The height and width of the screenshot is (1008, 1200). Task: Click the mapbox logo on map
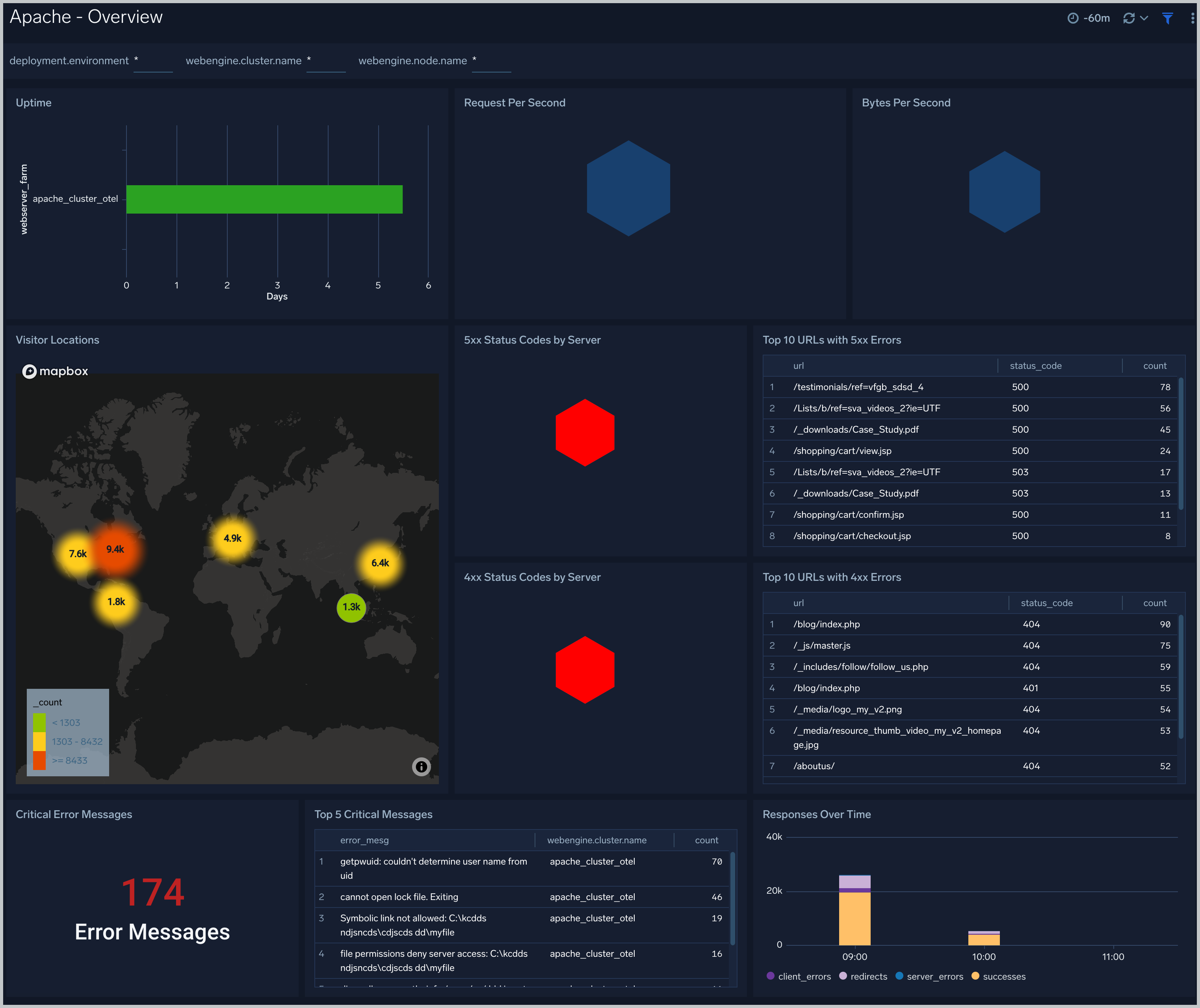click(x=56, y=372)
